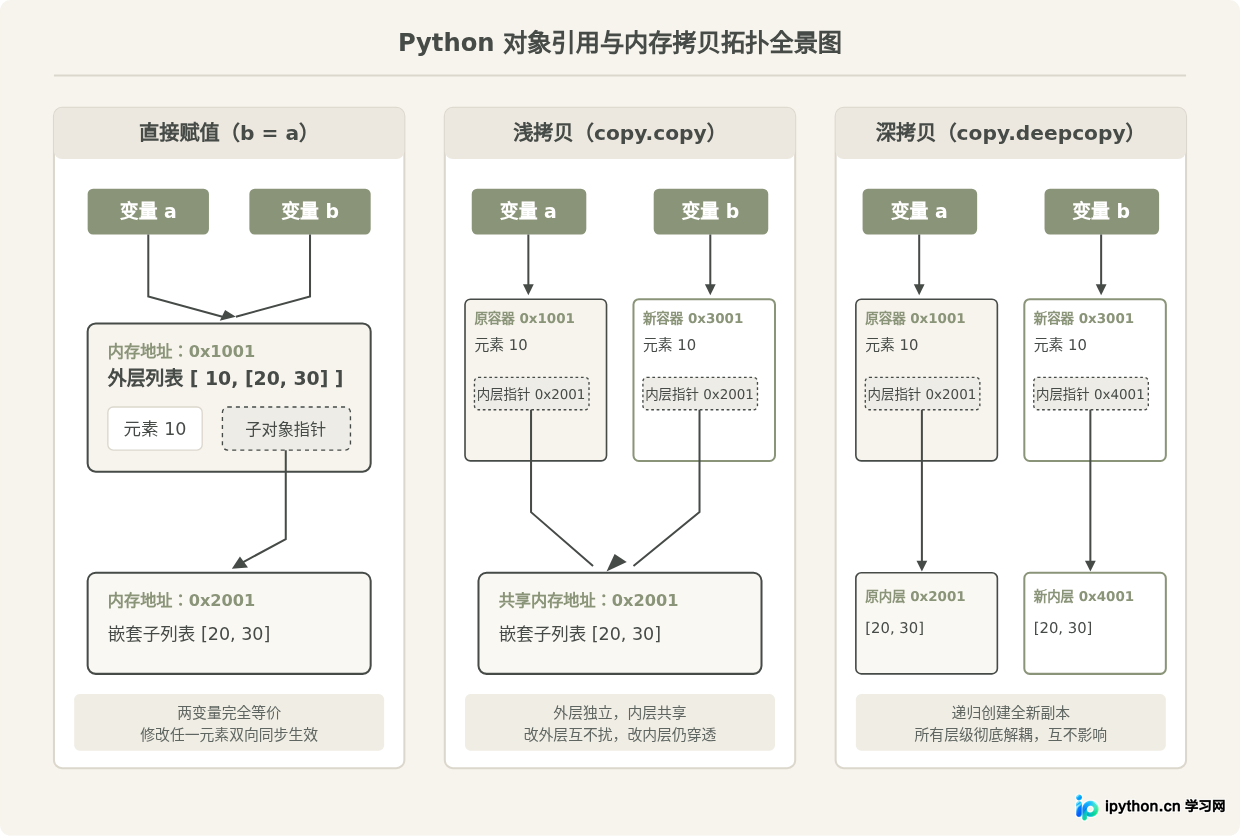Click "元素 10" inside 深拷贝 新容器
Screen dimensions: 1240x836
pos(1060,345)
